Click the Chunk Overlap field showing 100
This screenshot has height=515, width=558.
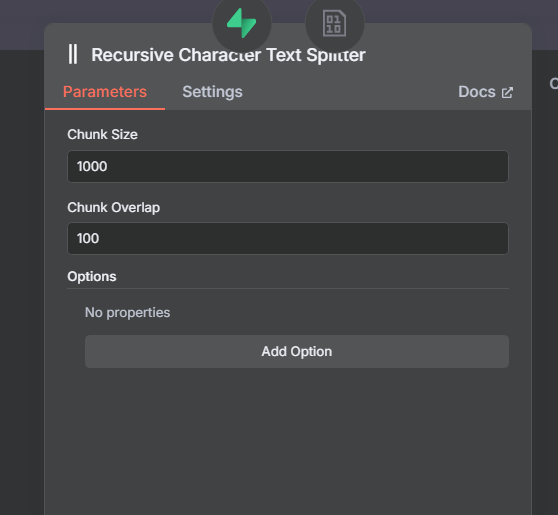click(x=288, y=238)
